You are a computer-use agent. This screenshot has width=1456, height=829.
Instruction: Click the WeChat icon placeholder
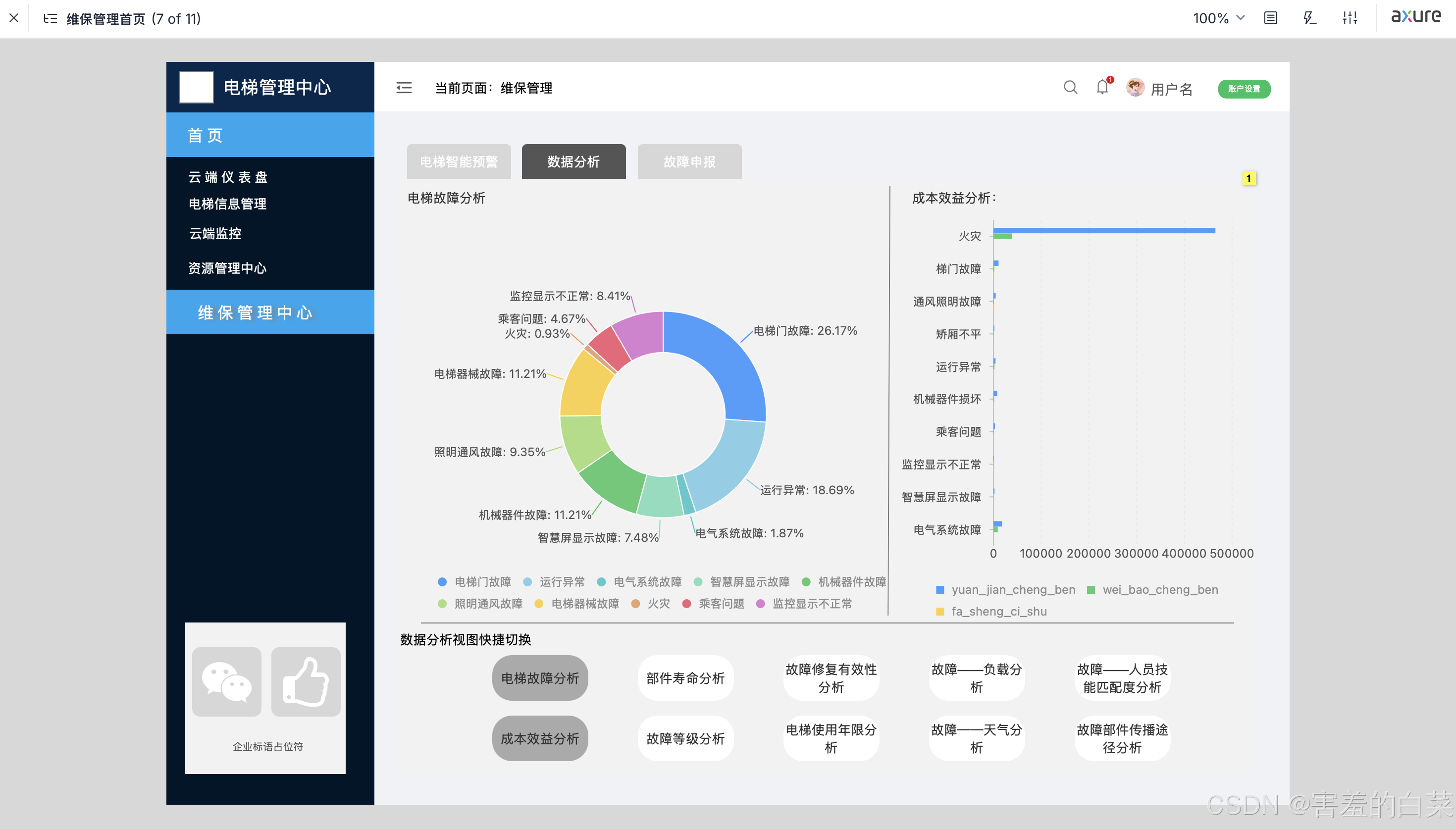click(226, 681)
